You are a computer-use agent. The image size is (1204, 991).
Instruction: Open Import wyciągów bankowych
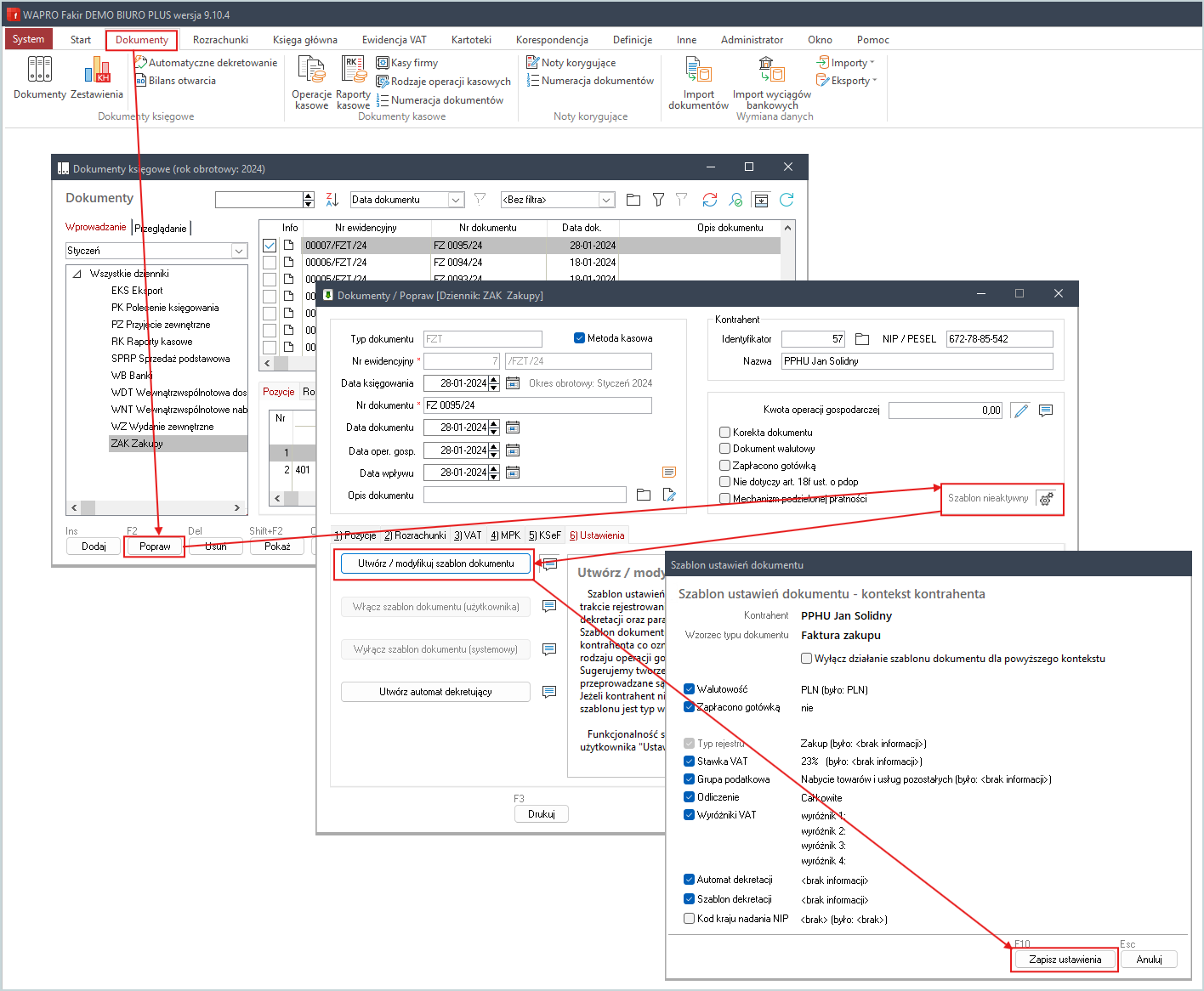pyautogui.click(x=770, y=71)
